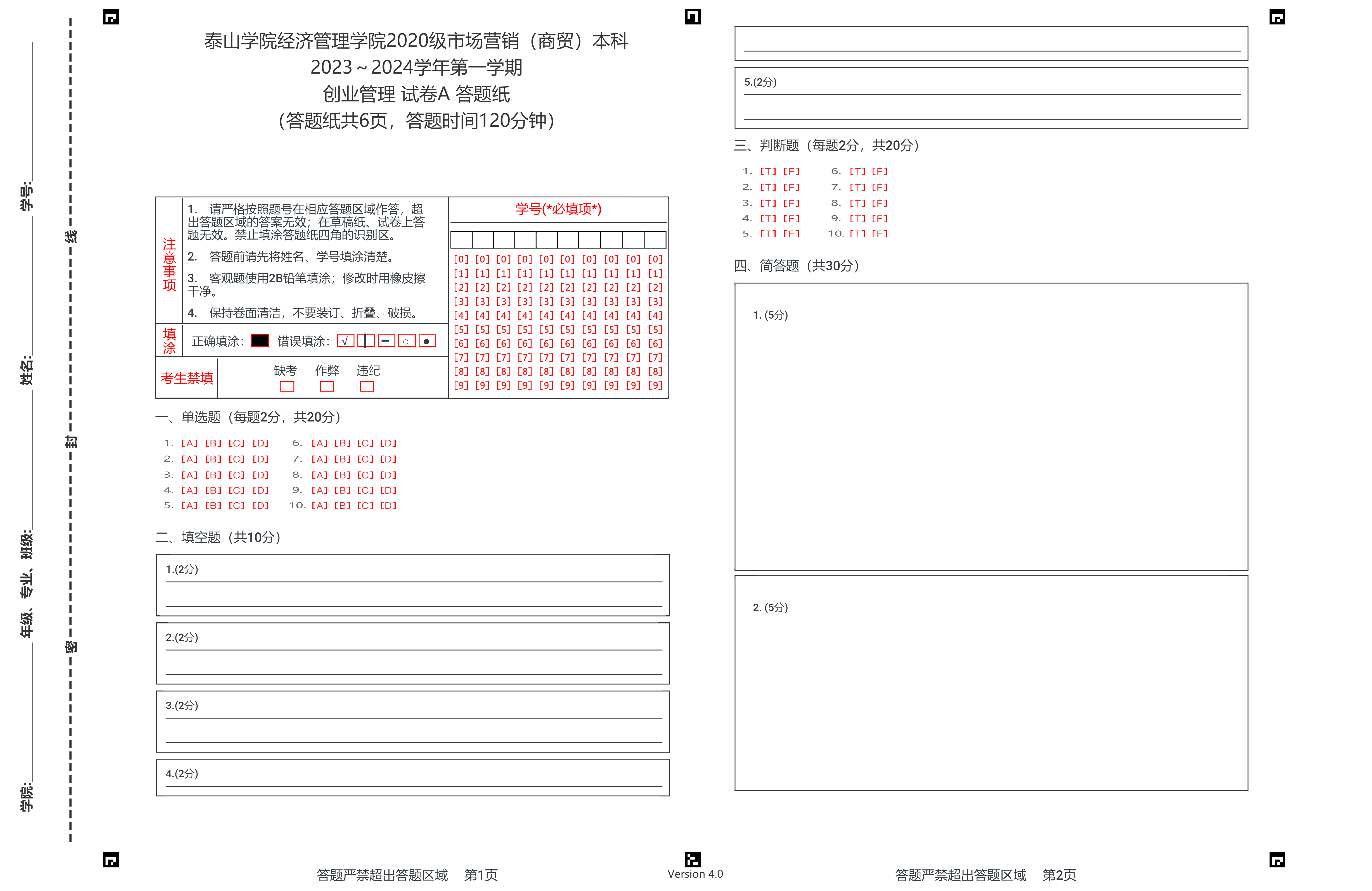1372x891 pixels.
Task: Check the 违纪 box
Action: tap(367, 386)
